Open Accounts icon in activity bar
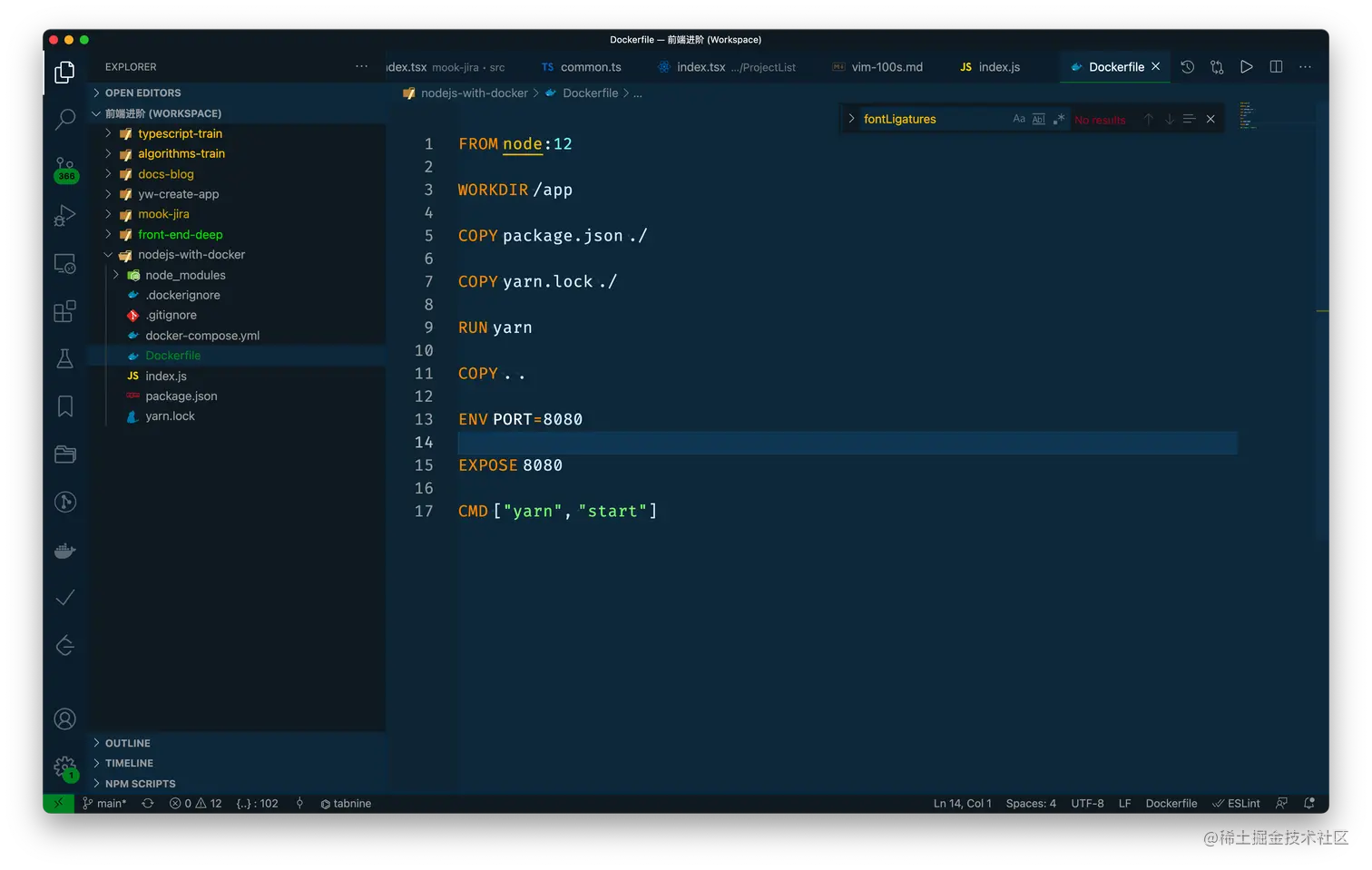 pos(64,719)
